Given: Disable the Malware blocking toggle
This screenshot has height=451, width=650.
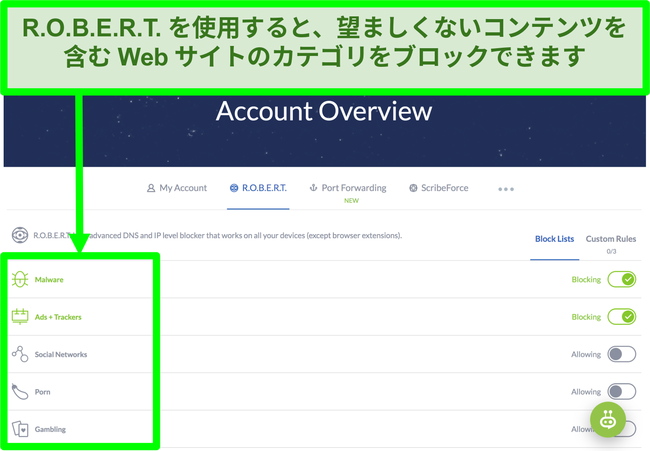Looking at the screenshot, I should click(x=622, y=279).
